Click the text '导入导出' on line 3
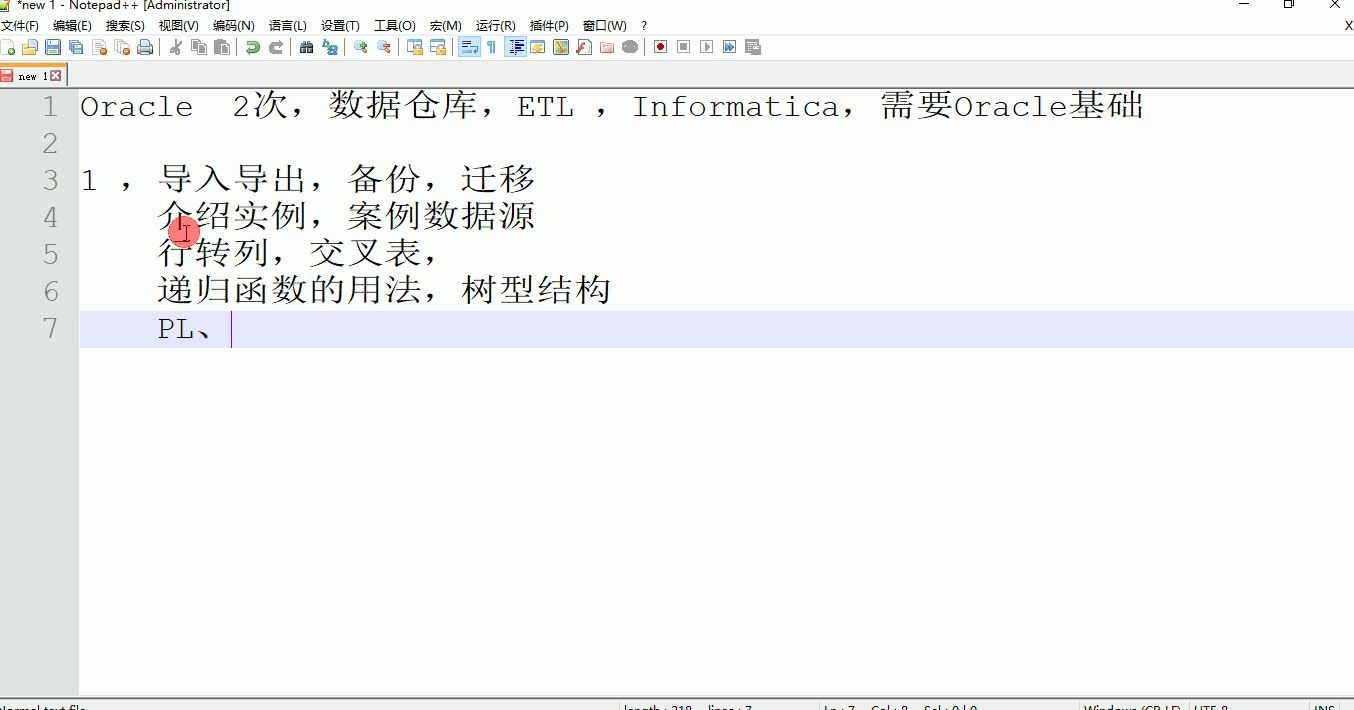Viewport: 1354px width, 710px height. pos(232,180)
